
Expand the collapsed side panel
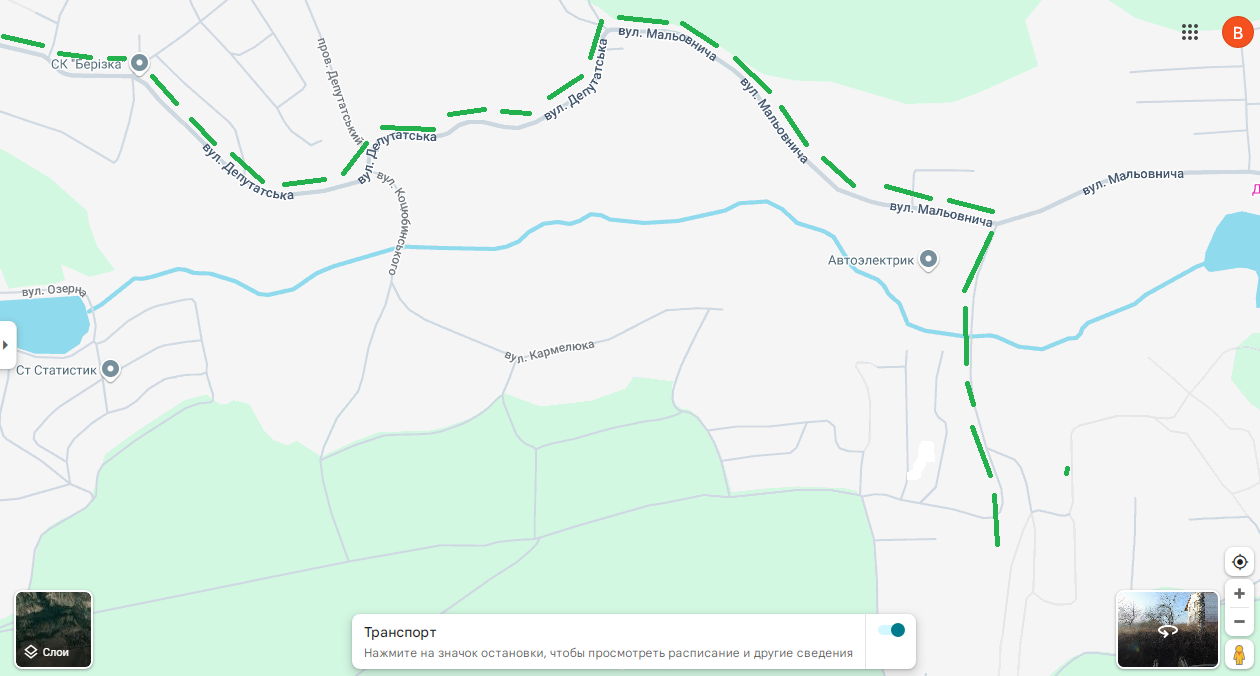(x=7, y=345)
